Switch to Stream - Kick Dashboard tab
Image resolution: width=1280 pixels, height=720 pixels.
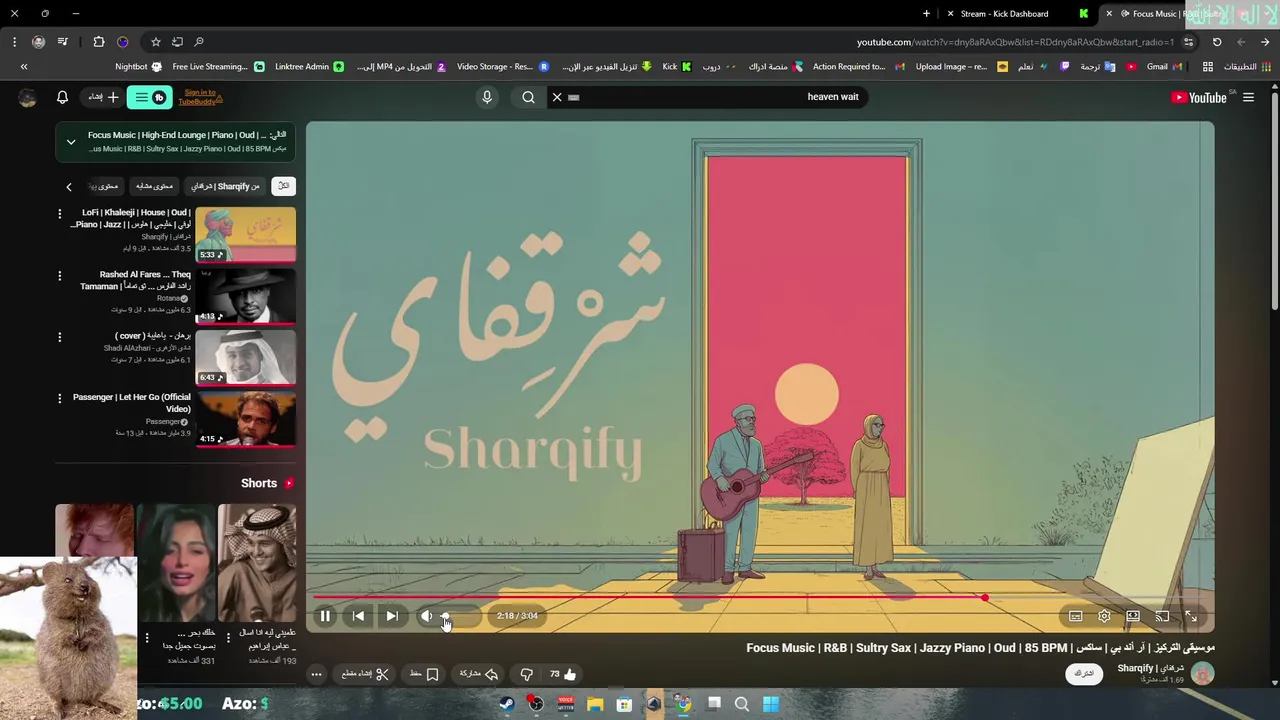pos(1004,14)
